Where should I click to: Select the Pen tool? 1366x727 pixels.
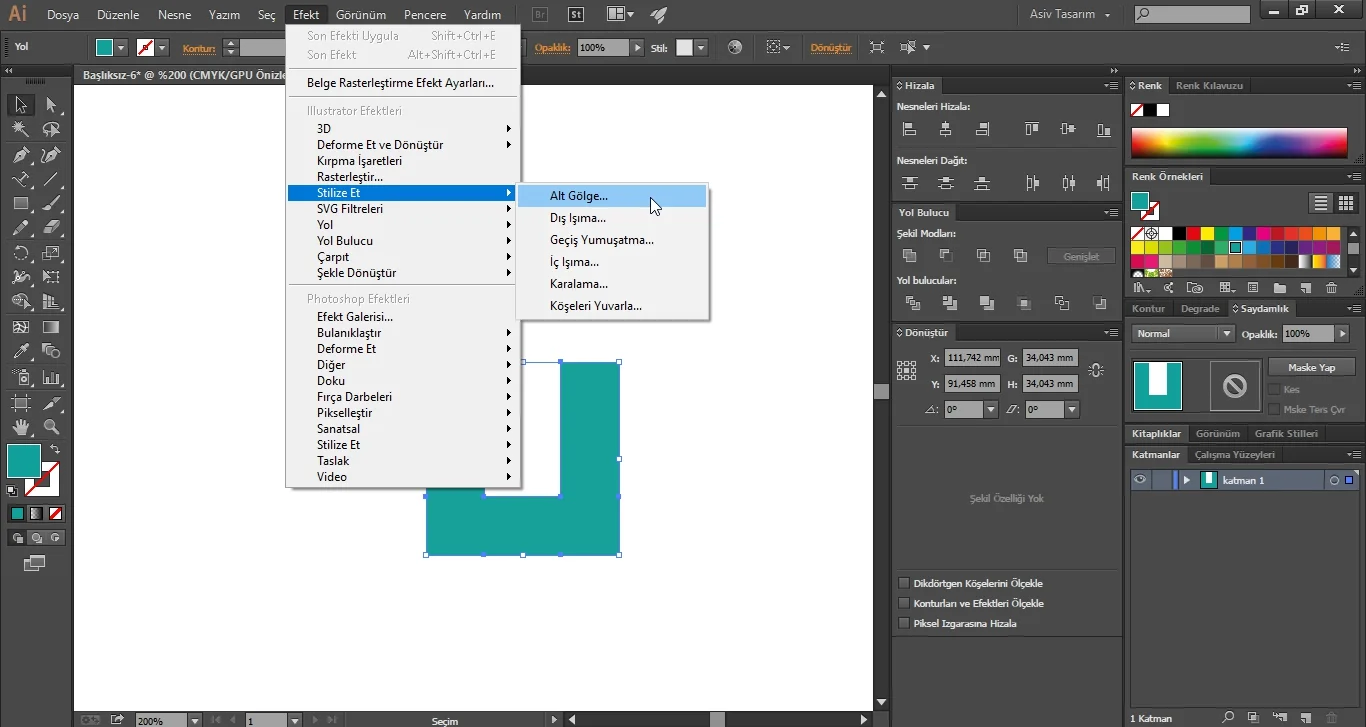pos(21,155)
